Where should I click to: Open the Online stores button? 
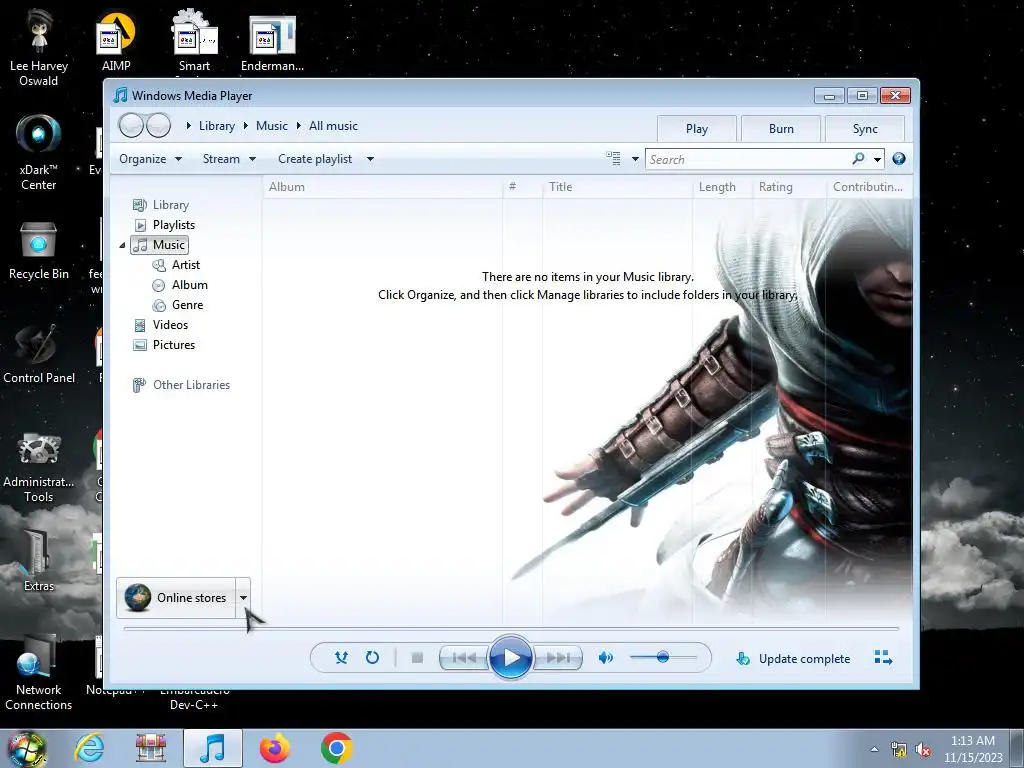176,598
